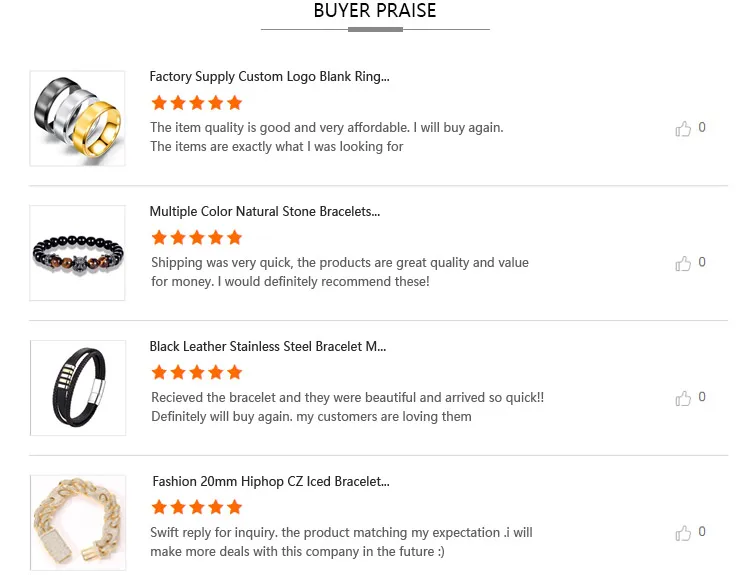Like the Black Leather Bracelet review

684,399
